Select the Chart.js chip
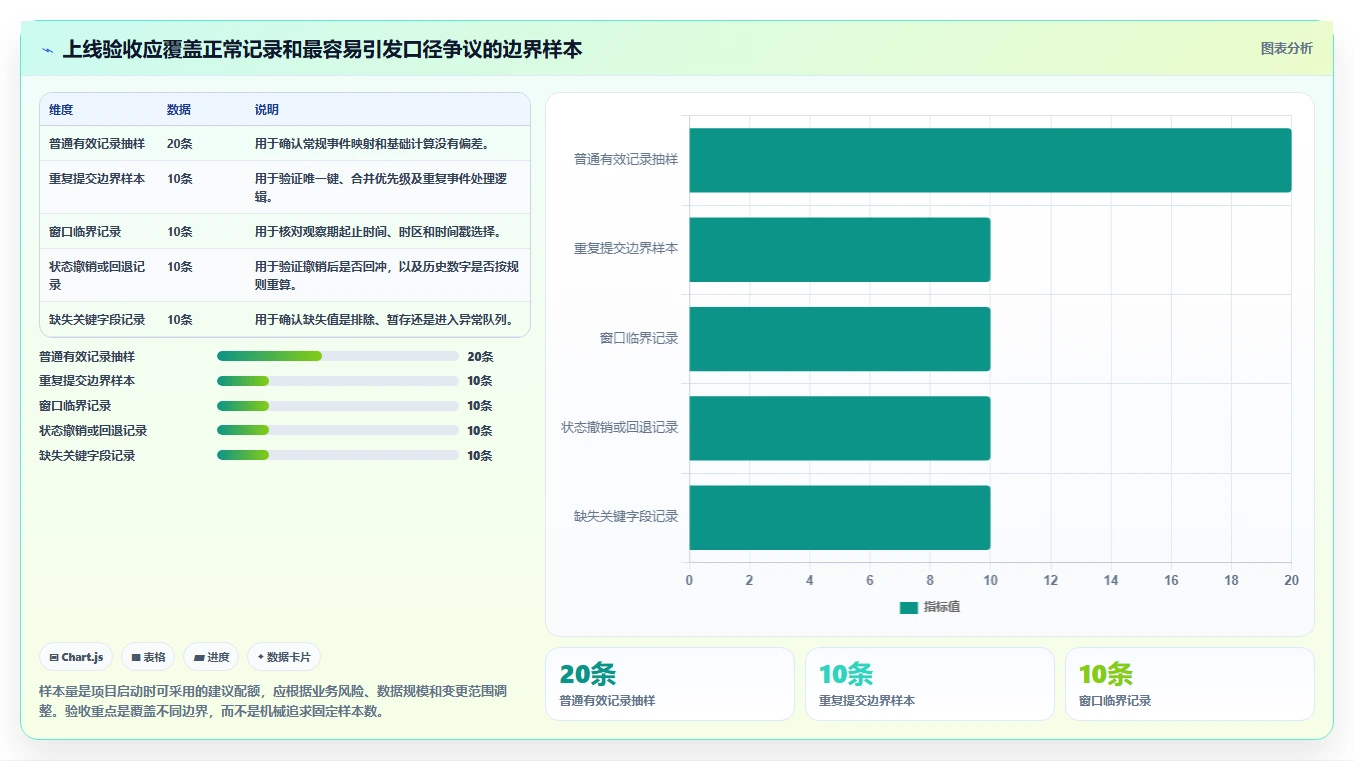Viewport: 1354px width, 761px height. [x=77, y=657]
